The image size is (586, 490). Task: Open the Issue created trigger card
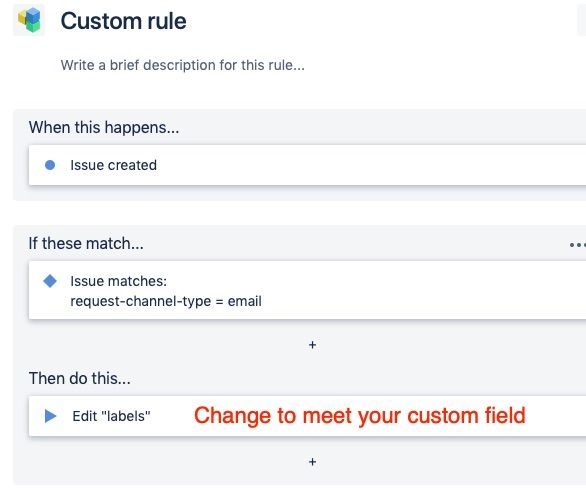[x=307, y=165]
